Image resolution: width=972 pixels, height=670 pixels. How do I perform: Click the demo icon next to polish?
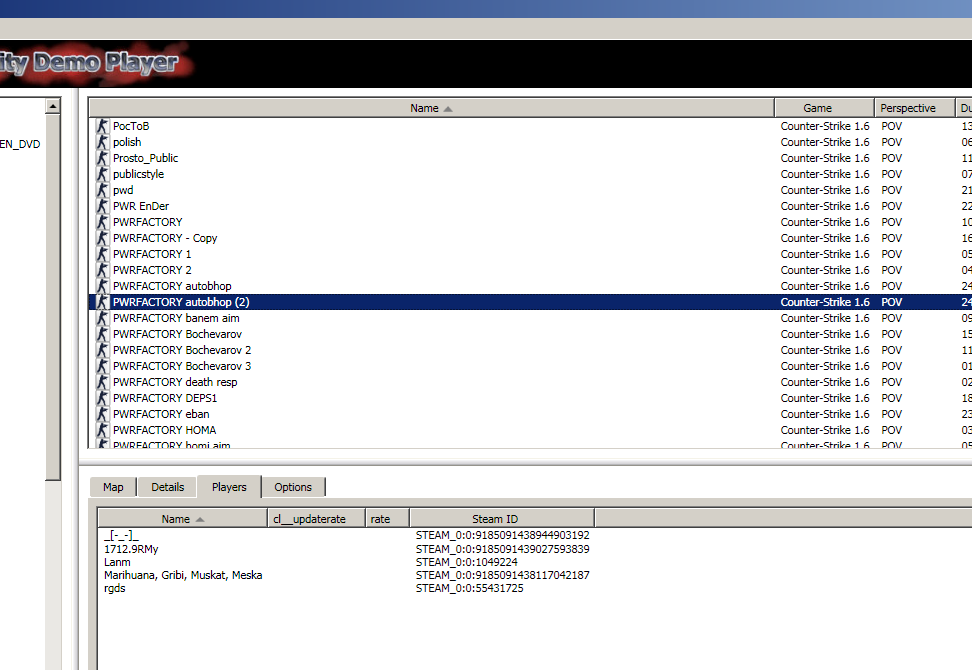(x=102, y=142)
